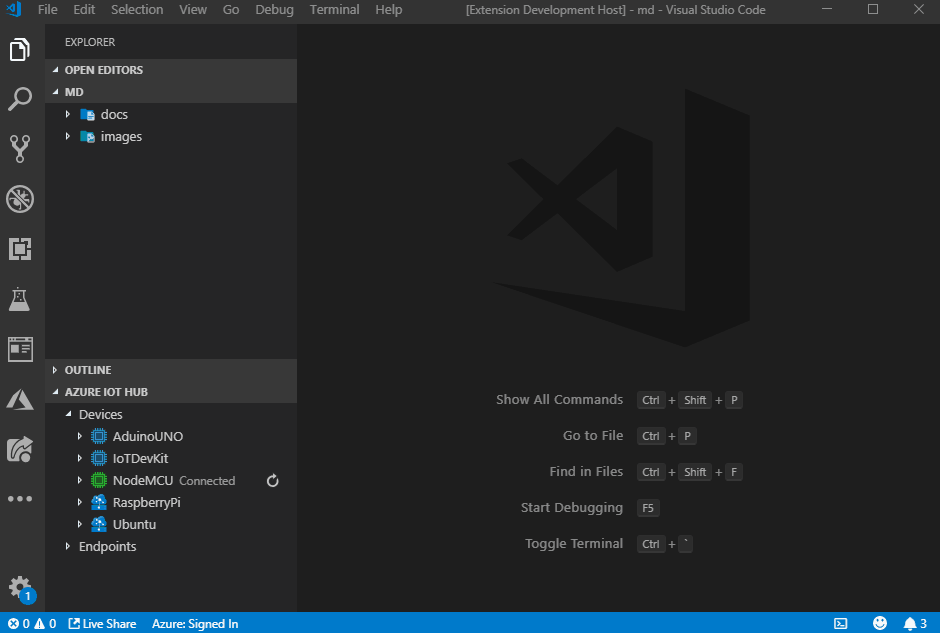
Task: Click the Endpoints label
Action: [107, 547]
